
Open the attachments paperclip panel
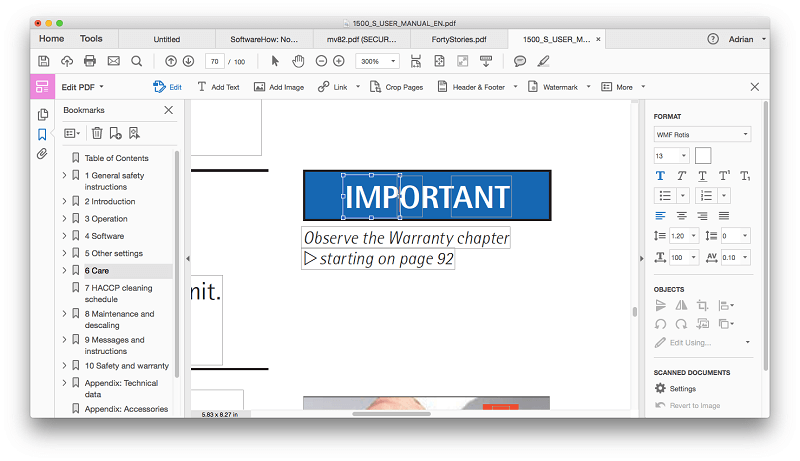pyautogui.click(x=42, y=153)
